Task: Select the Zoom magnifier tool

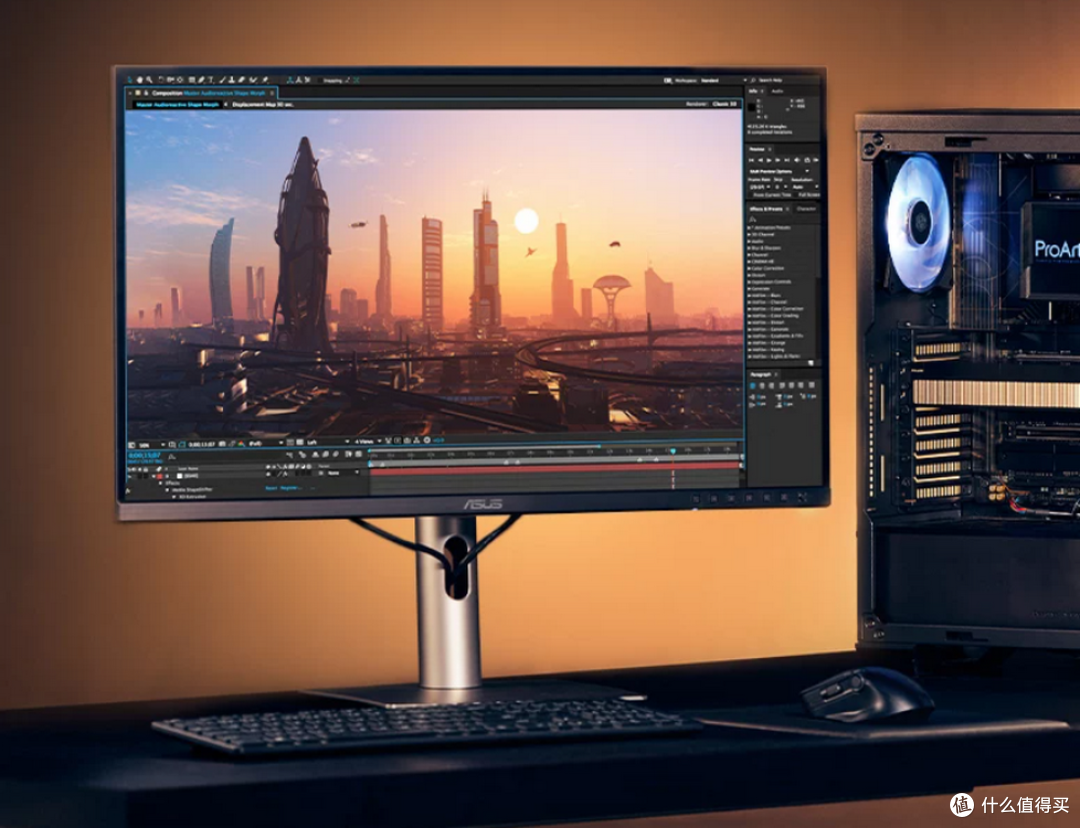Action: [x=149, y=80]
